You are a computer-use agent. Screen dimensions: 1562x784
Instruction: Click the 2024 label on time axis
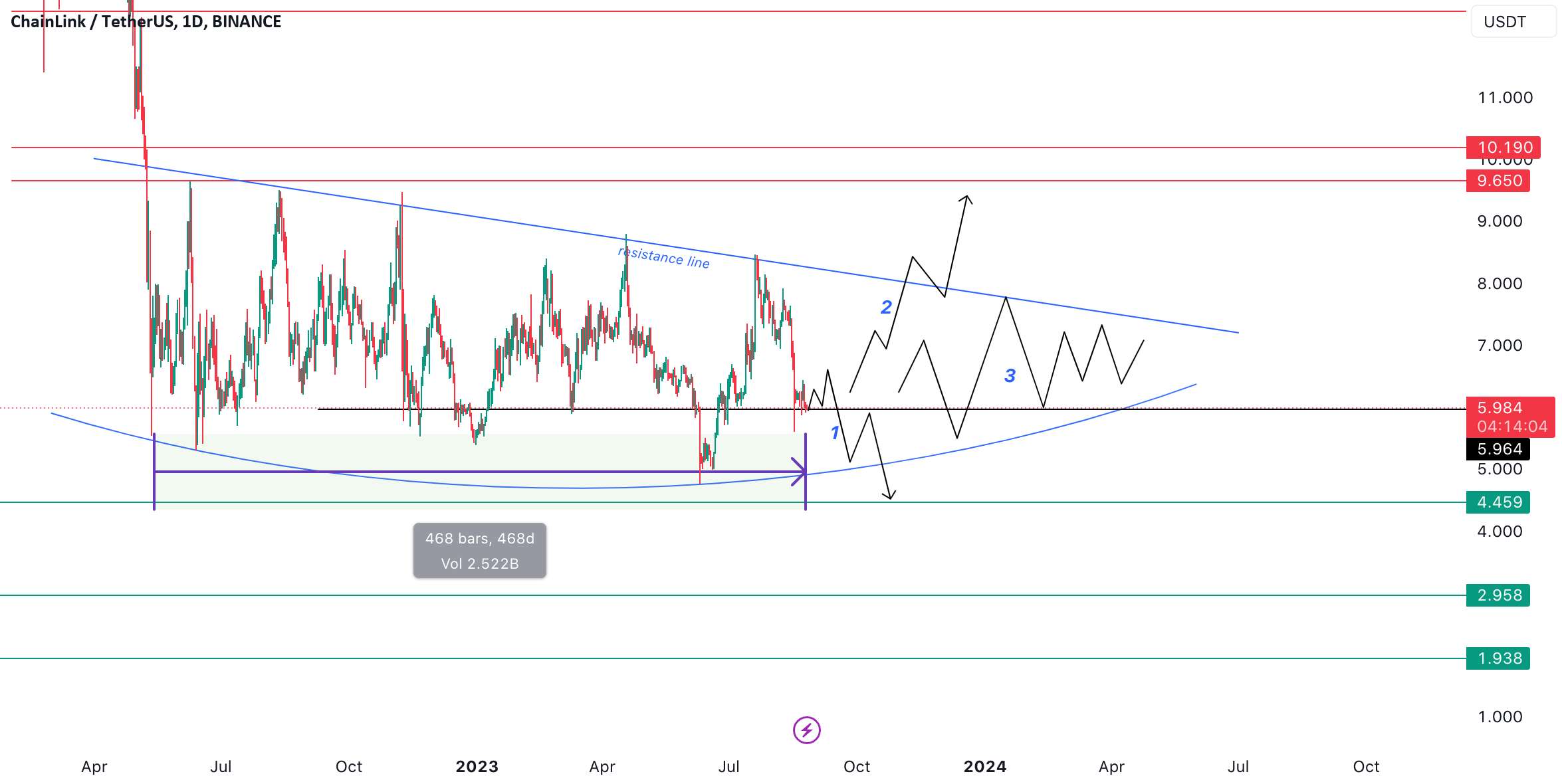click(x=984, y=767)
